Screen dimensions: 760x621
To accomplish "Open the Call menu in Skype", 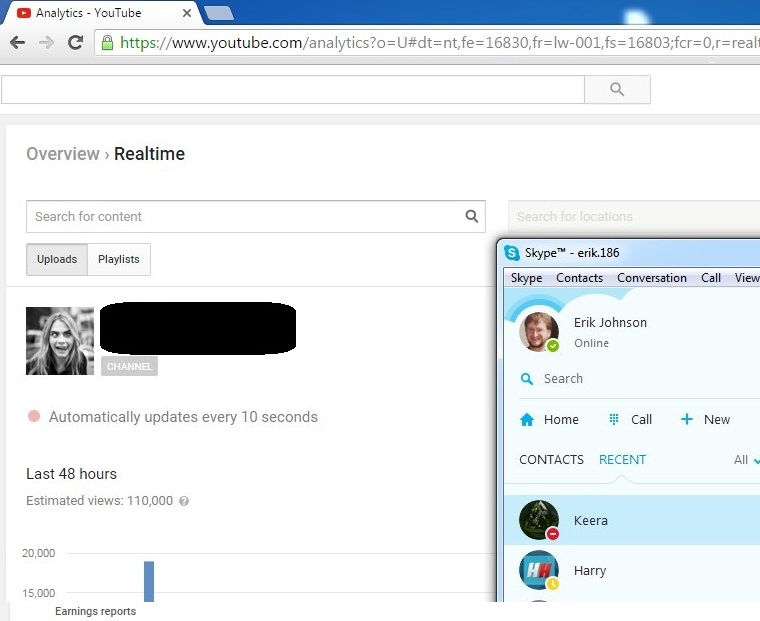I will [711, 278].
